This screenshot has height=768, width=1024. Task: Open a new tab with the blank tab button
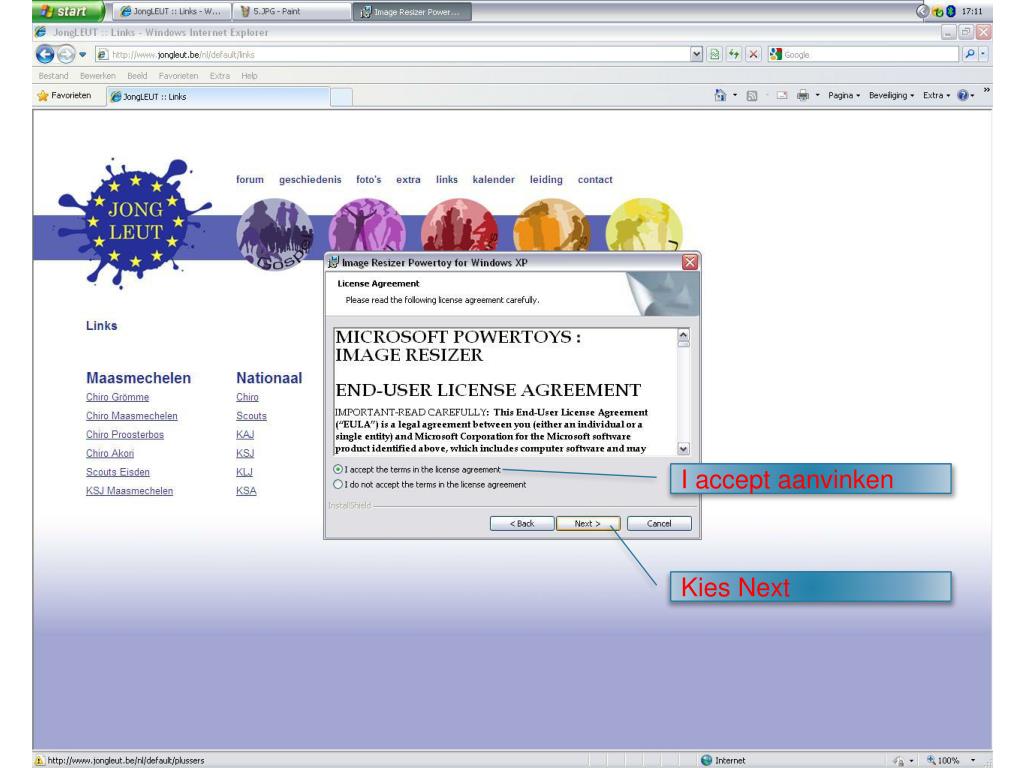[x=341, y=97]
